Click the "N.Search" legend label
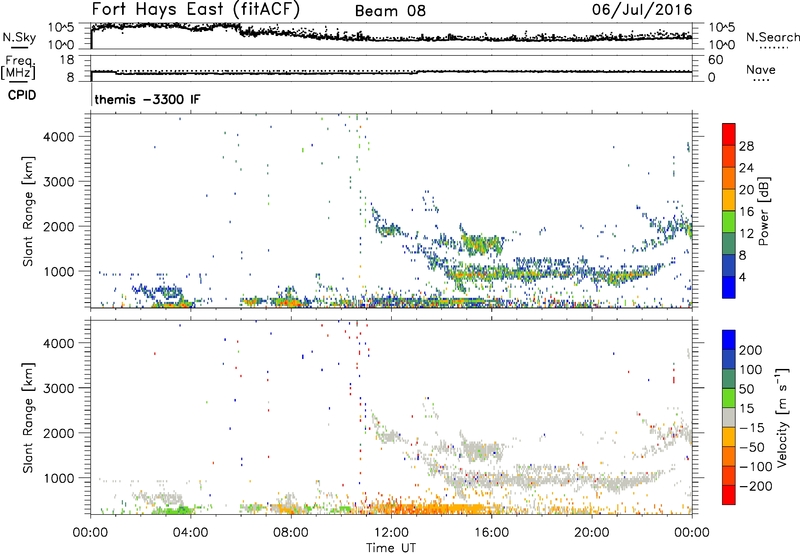Image resolution: width=800 pixels, height=554 pixels. click(x=772, y=37)
